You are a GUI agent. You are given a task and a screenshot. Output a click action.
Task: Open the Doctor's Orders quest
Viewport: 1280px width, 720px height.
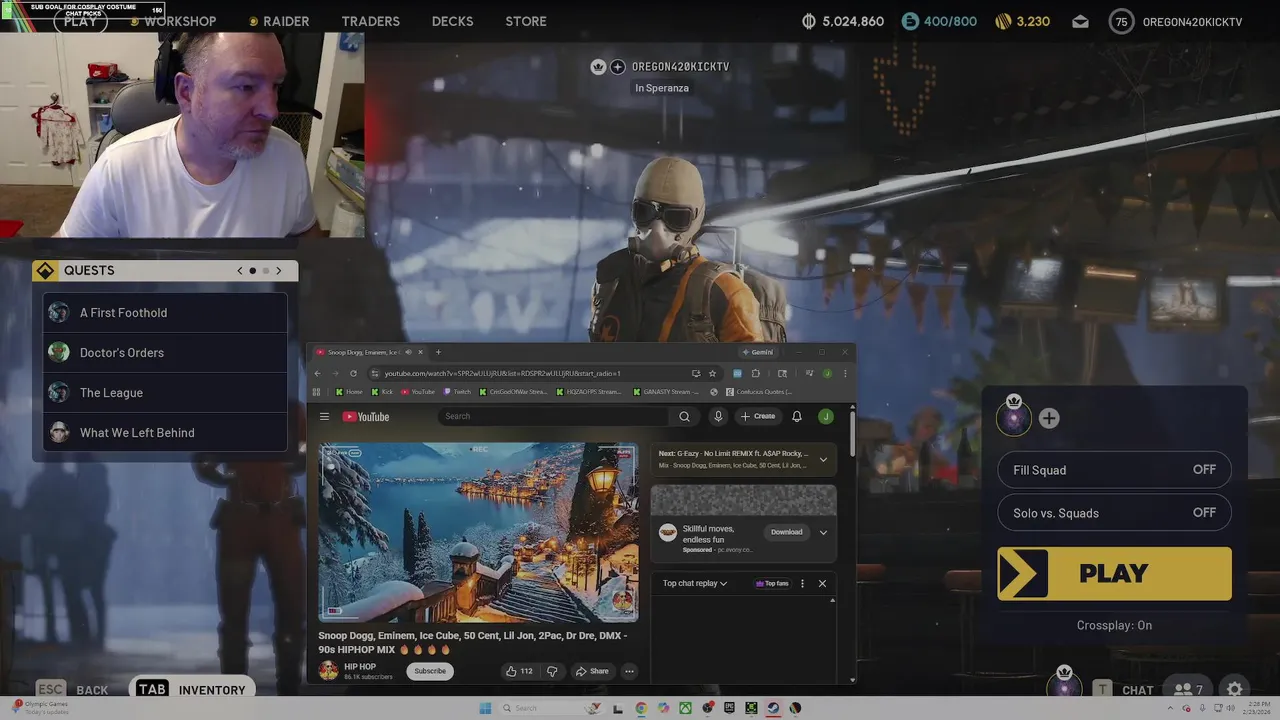tap(165, 352)
